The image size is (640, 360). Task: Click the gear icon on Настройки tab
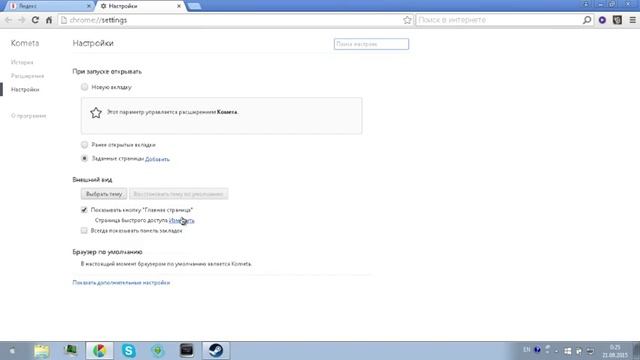tap(103, 6)
